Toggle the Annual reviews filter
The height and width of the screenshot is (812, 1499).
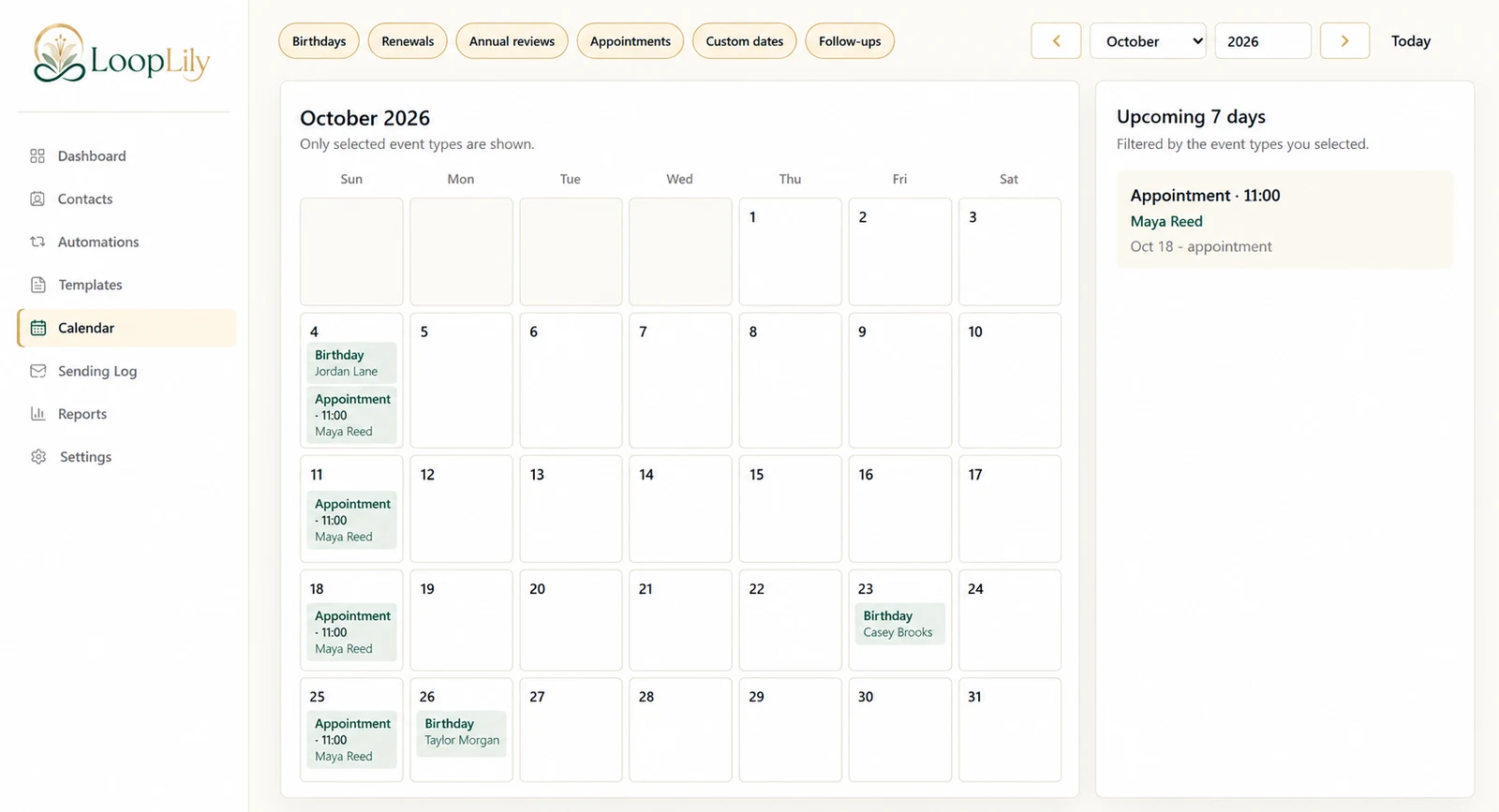[512, 41]
